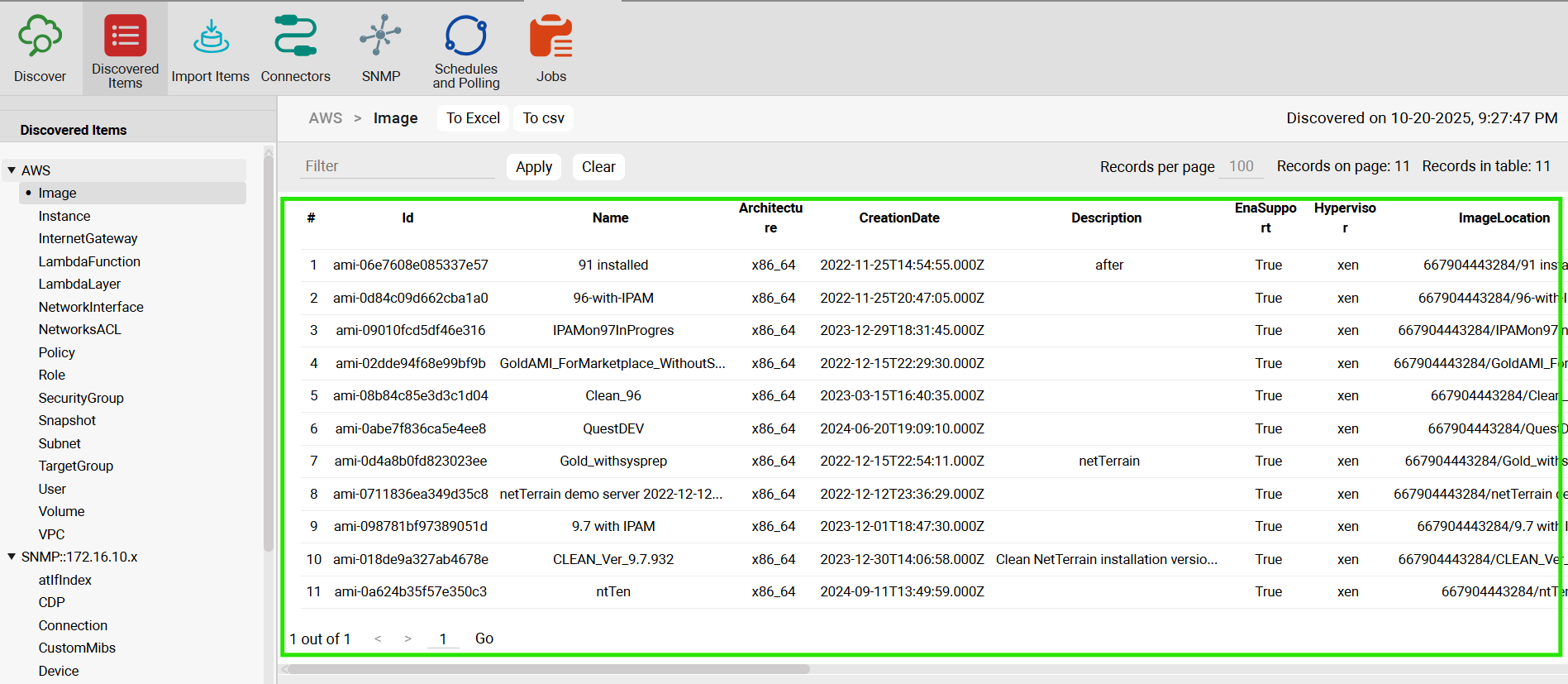Open the Discover cloud search icon
The width and height of the screenshot is (1568, 684).
click(x=40, y=36)
